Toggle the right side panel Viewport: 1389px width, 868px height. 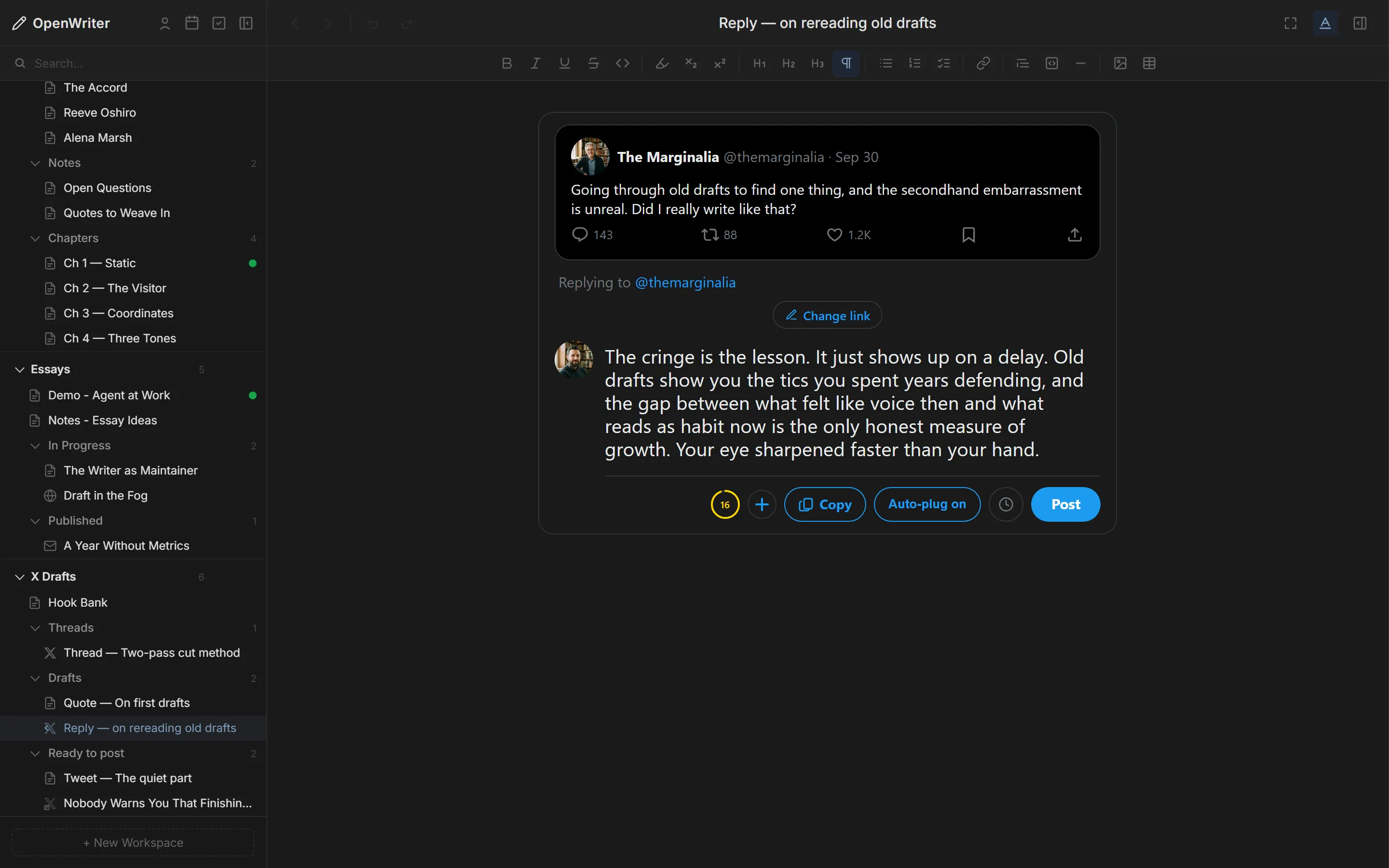click(x=1360, y=23)
